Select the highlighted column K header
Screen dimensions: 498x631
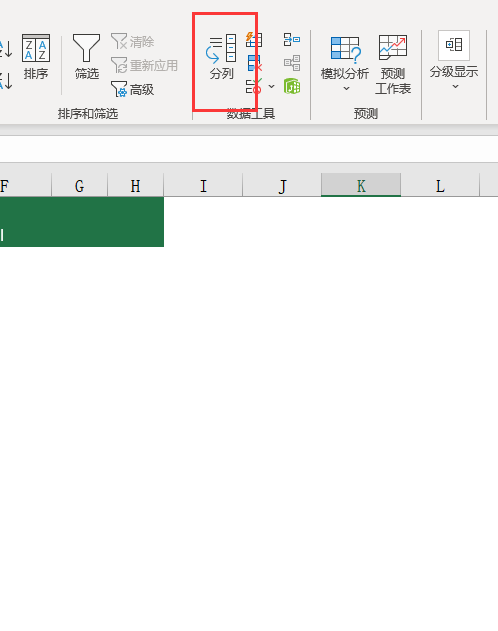click(361, 185)
